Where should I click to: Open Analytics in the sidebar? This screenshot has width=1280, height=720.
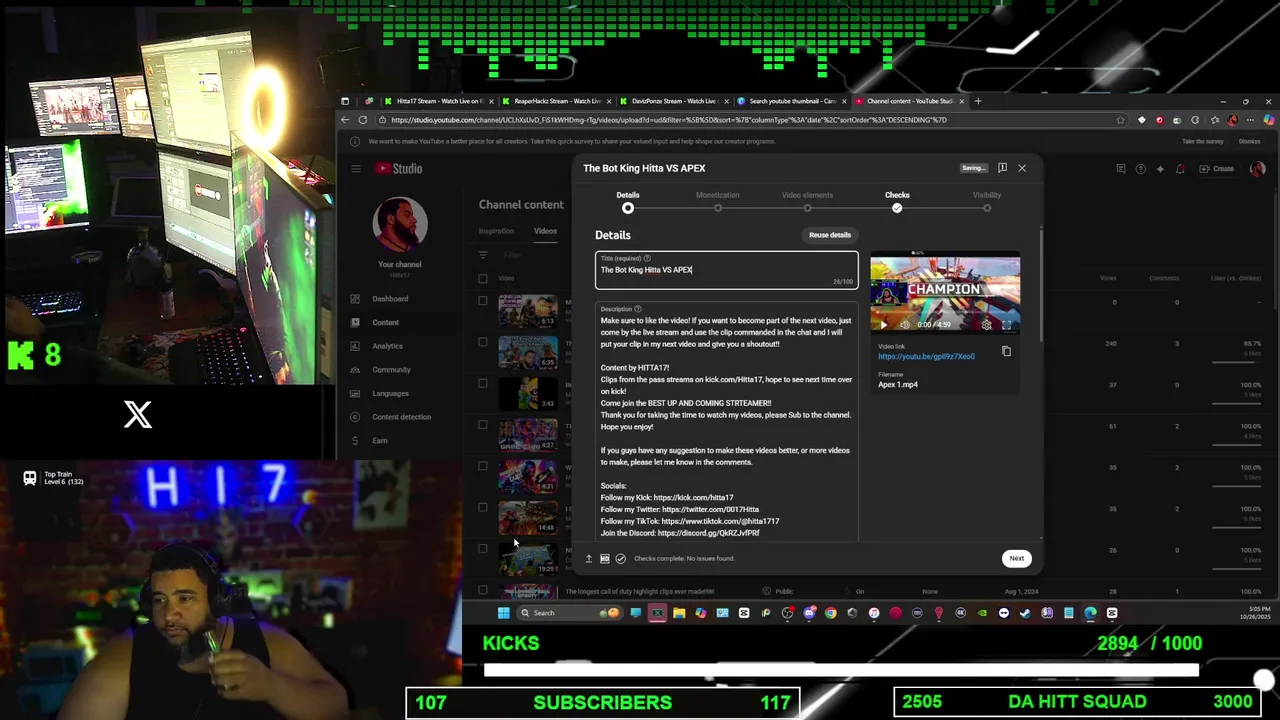pos(387,346)
